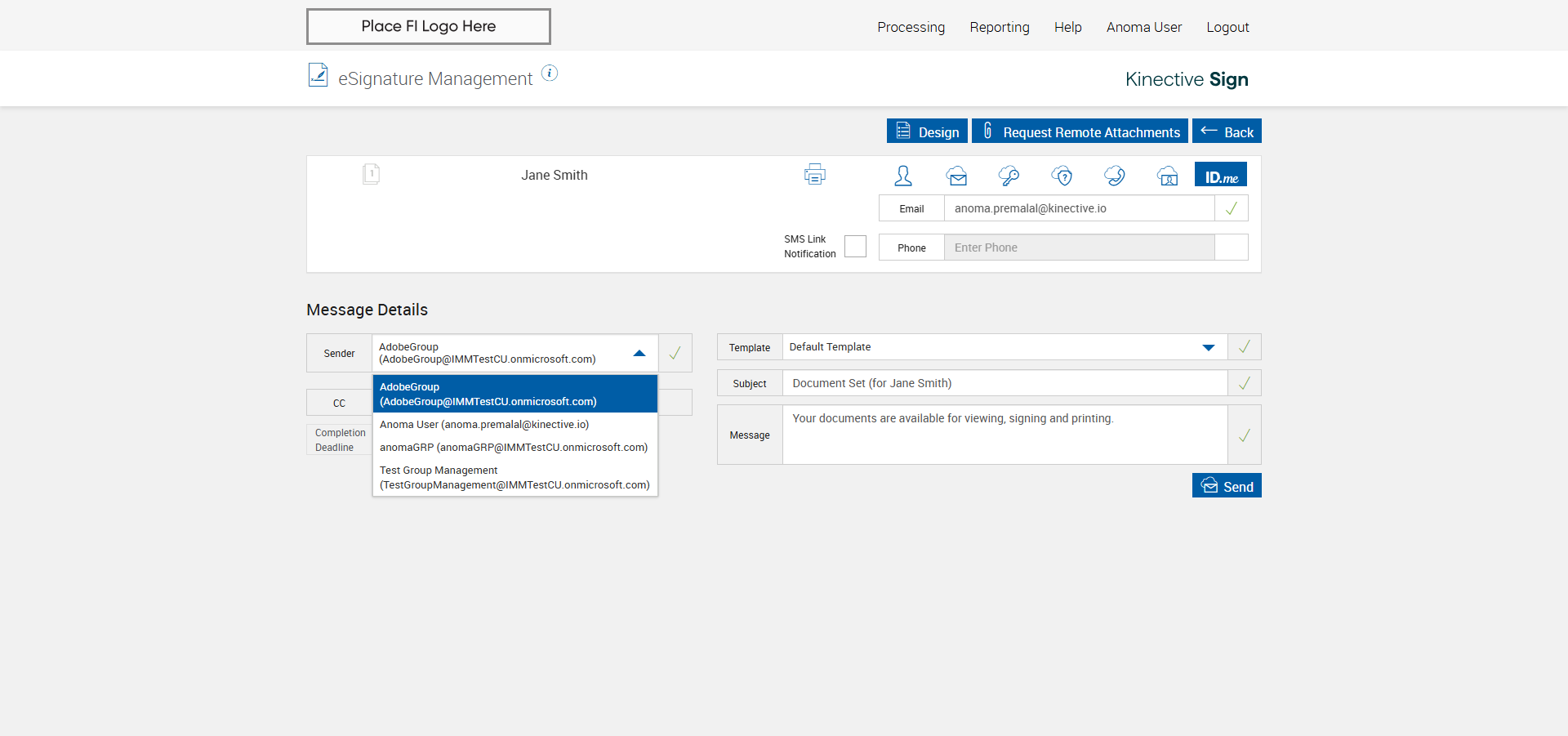Image resolution: width=1568 pixels, height=736 pixels.
Task: Open the Processing menu
Action: (x=911, y=27)
